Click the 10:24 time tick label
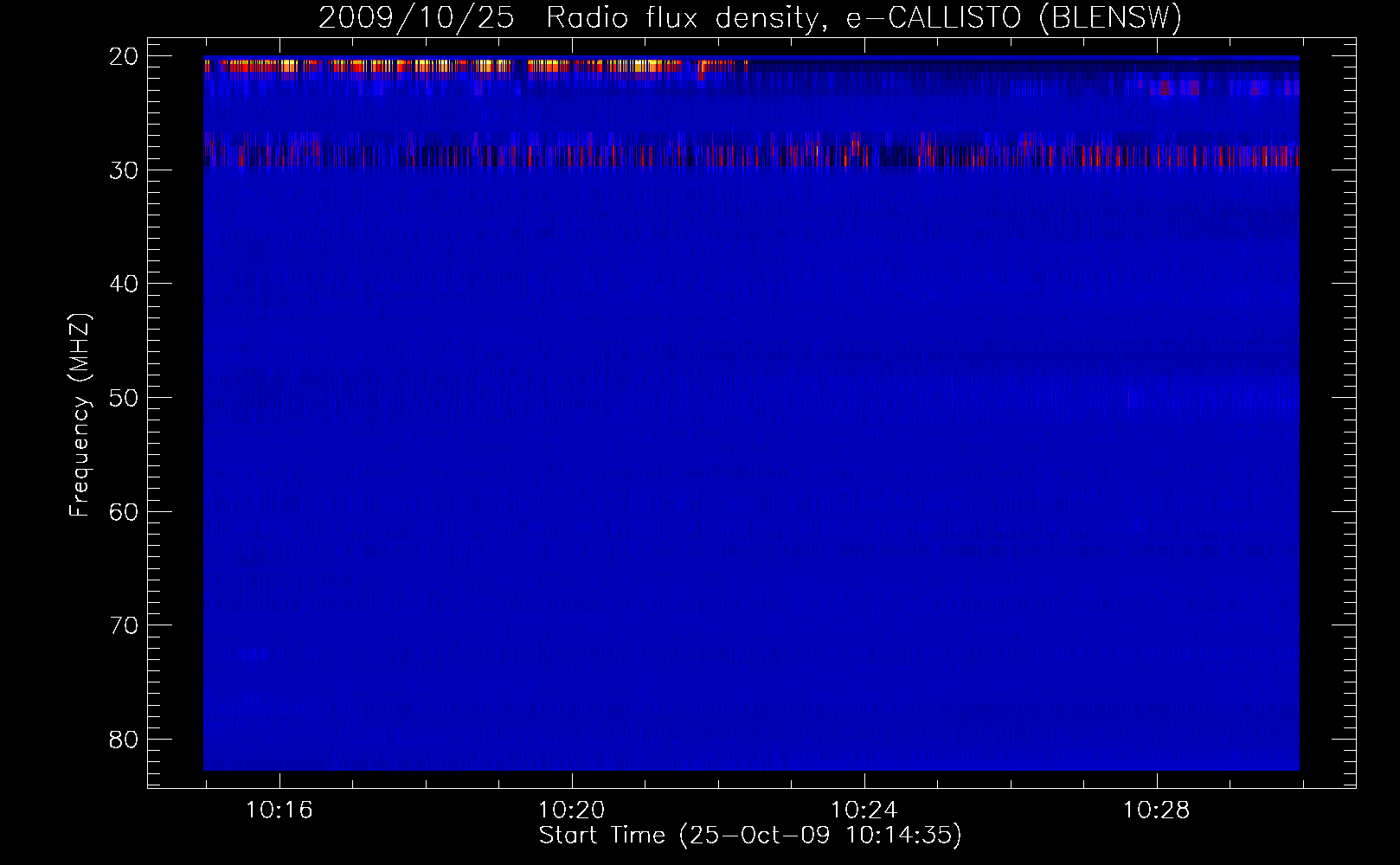Screen dimensions: 1400x865 point(864,811)
